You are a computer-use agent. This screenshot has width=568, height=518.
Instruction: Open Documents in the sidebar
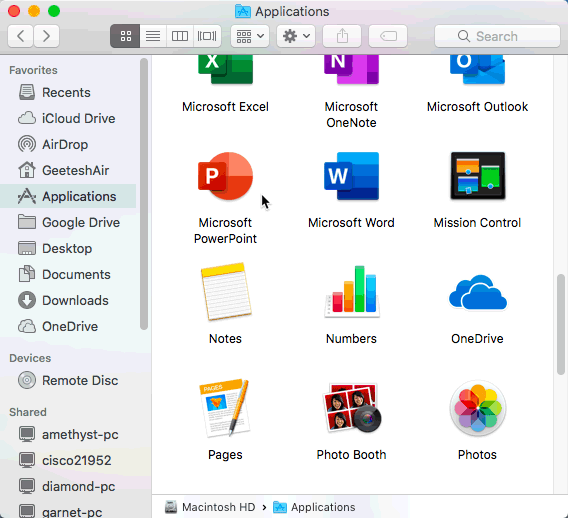(x=68, y=275)
